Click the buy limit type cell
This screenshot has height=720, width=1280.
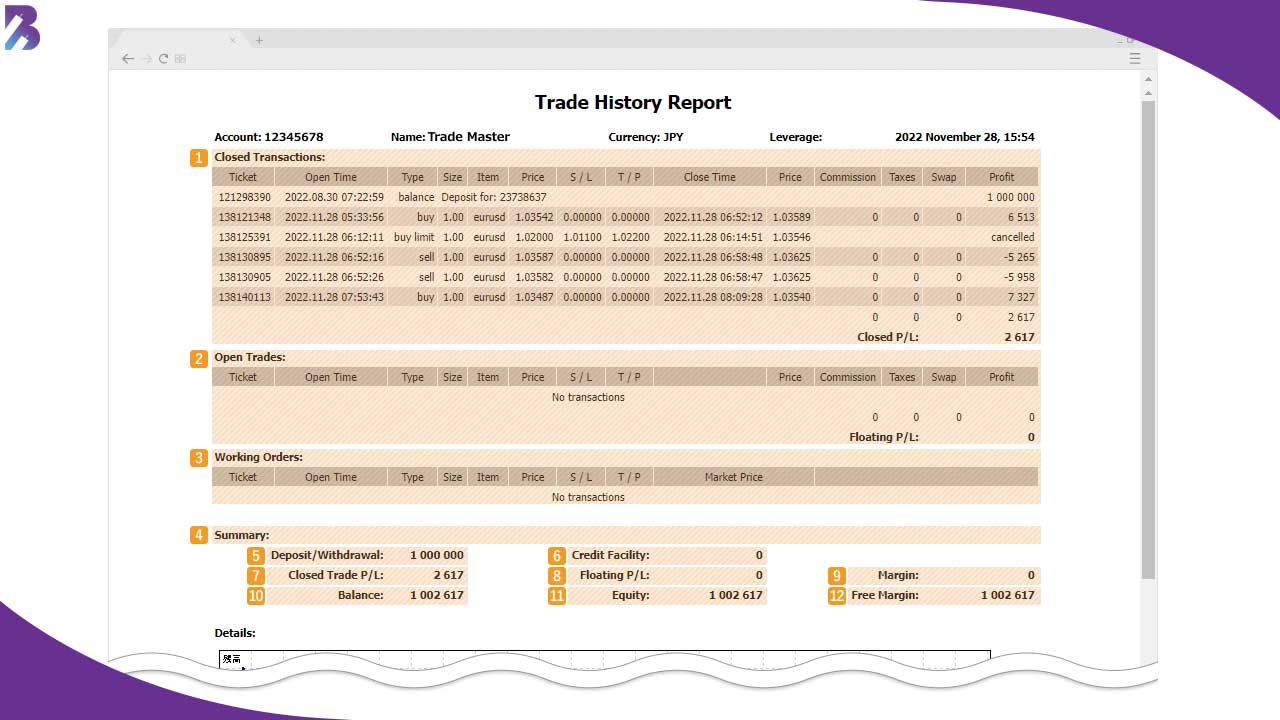coord(414,237)
